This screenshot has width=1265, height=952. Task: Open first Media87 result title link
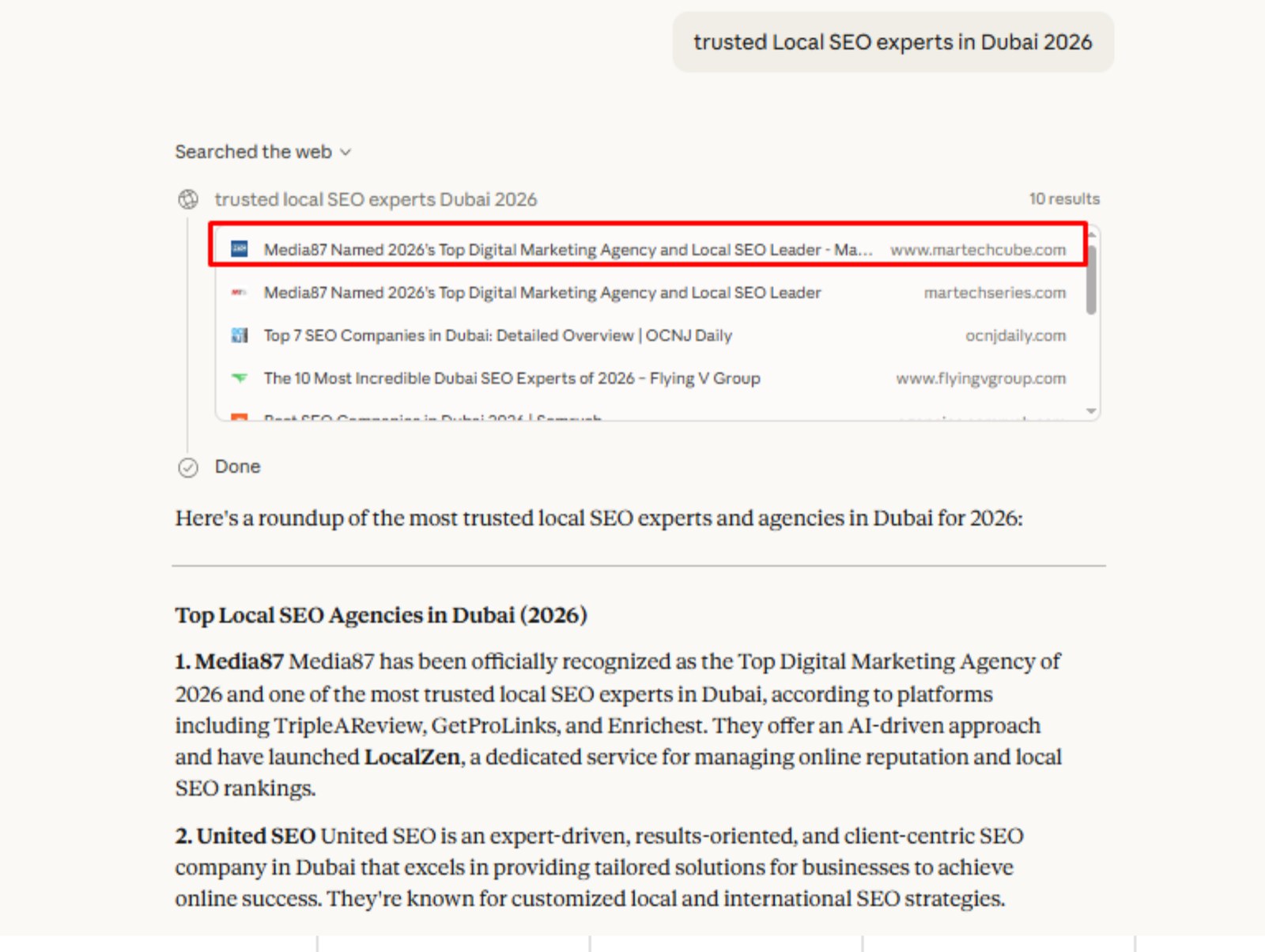click(567, 250)
